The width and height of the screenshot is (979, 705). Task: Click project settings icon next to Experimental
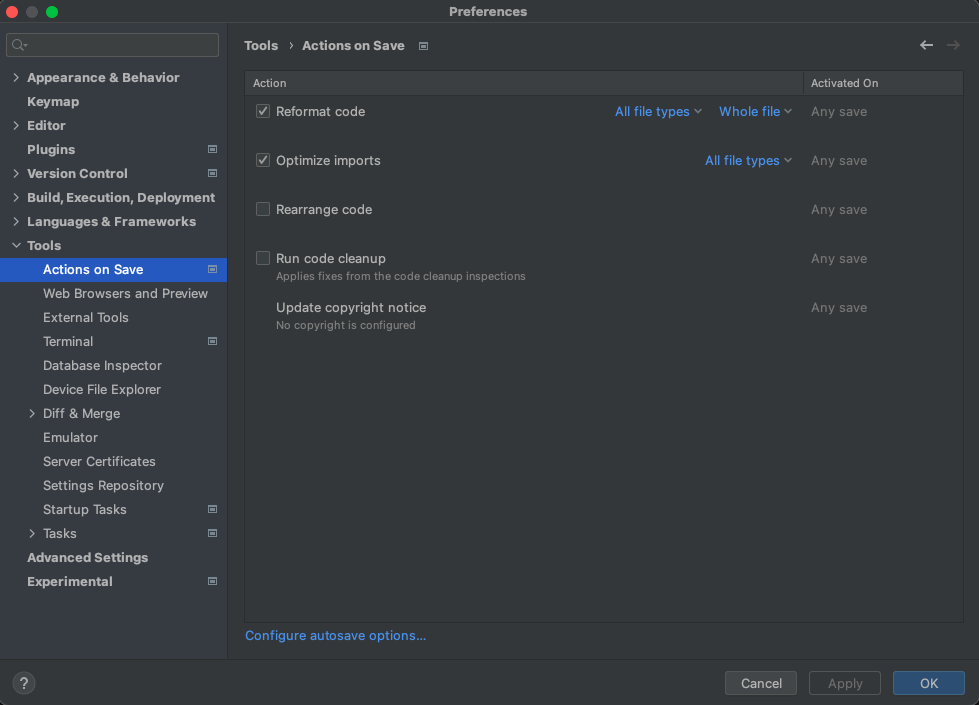point(212,581)
